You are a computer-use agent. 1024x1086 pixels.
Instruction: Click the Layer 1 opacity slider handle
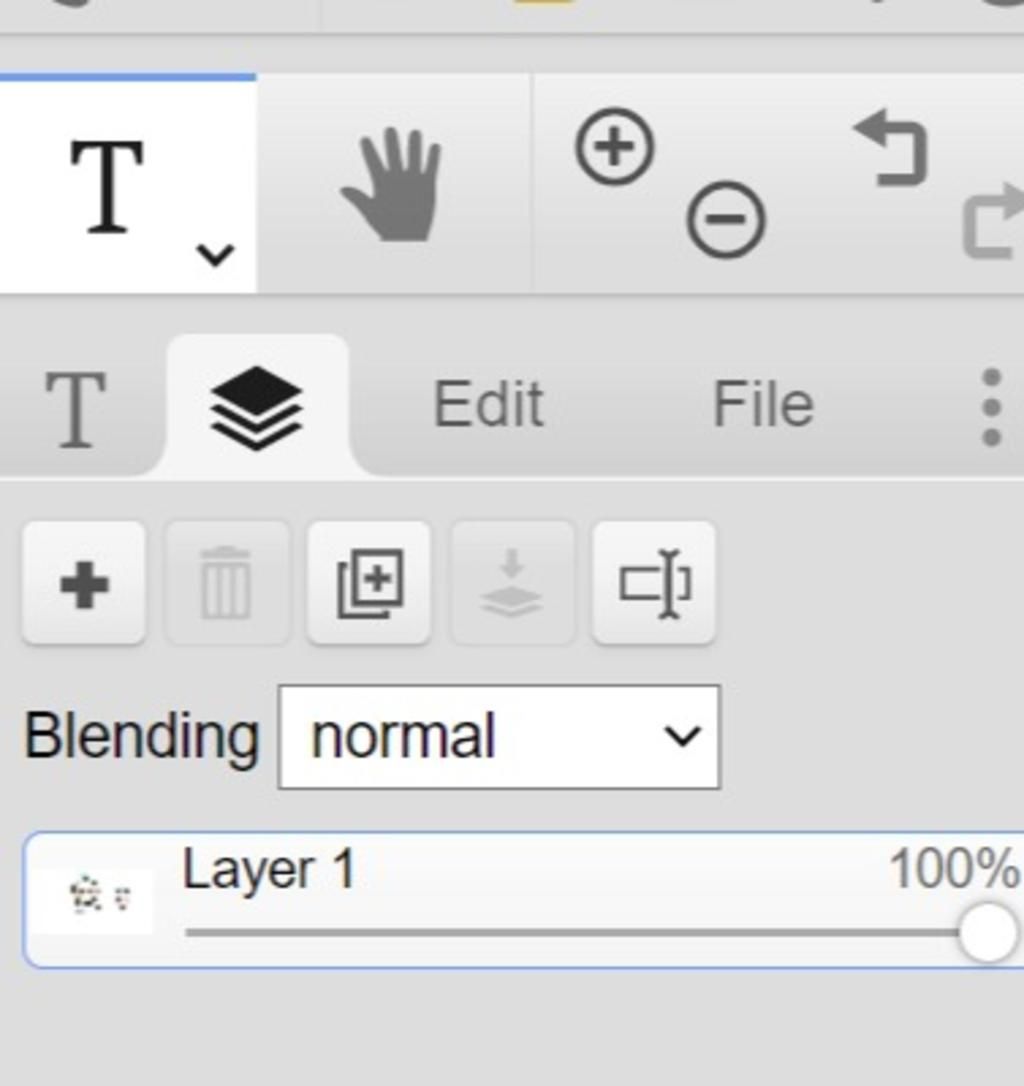point(988,932)
